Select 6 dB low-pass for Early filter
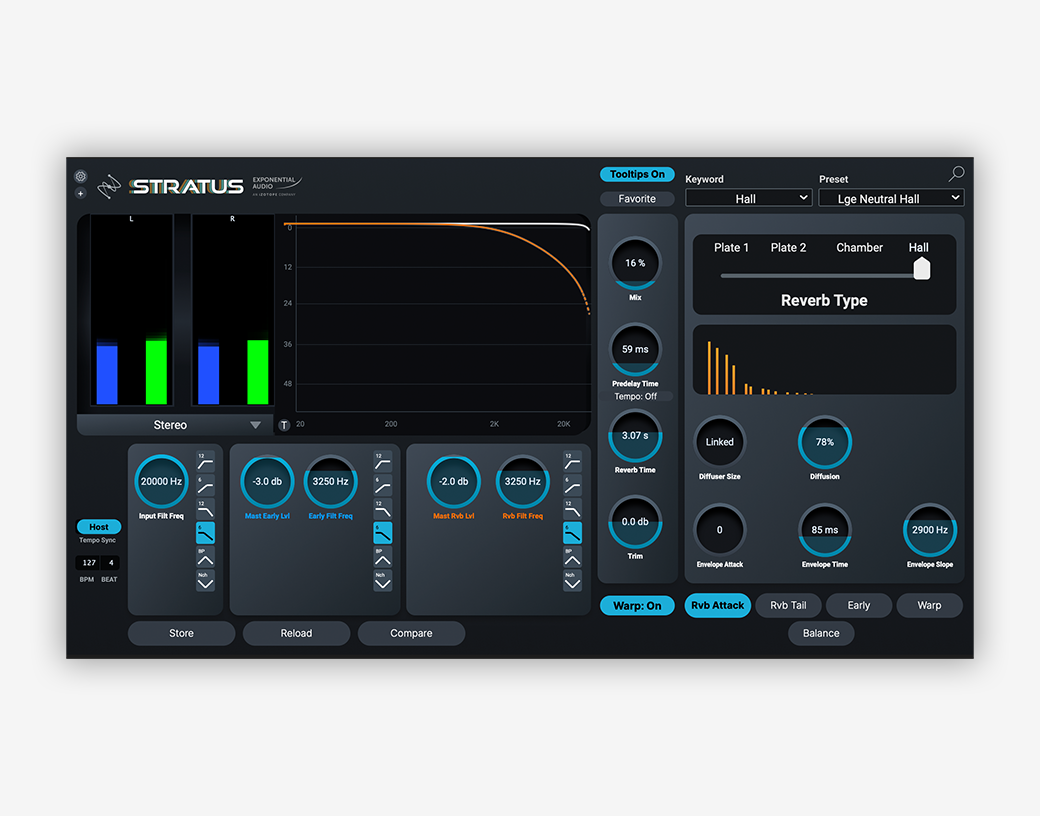This screenshot has height=816, width=1040. 383,533
